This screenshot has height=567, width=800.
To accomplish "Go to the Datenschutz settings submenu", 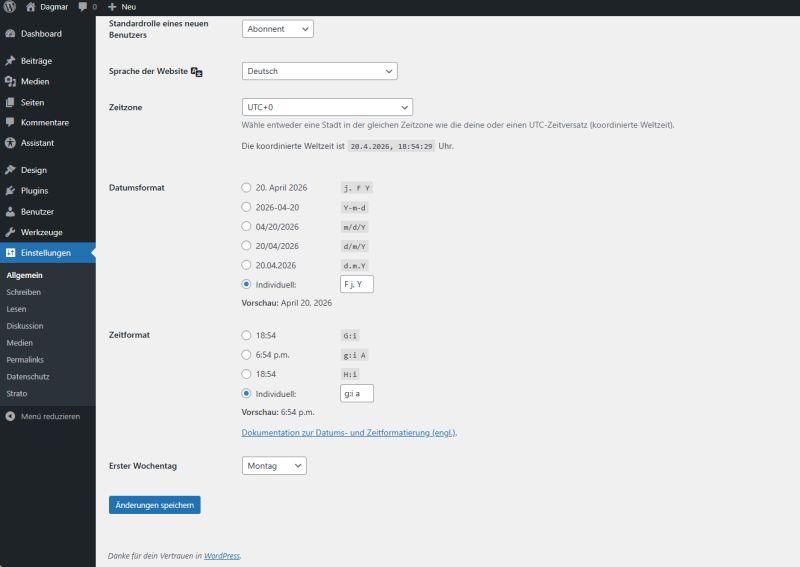I will (27, 377).
